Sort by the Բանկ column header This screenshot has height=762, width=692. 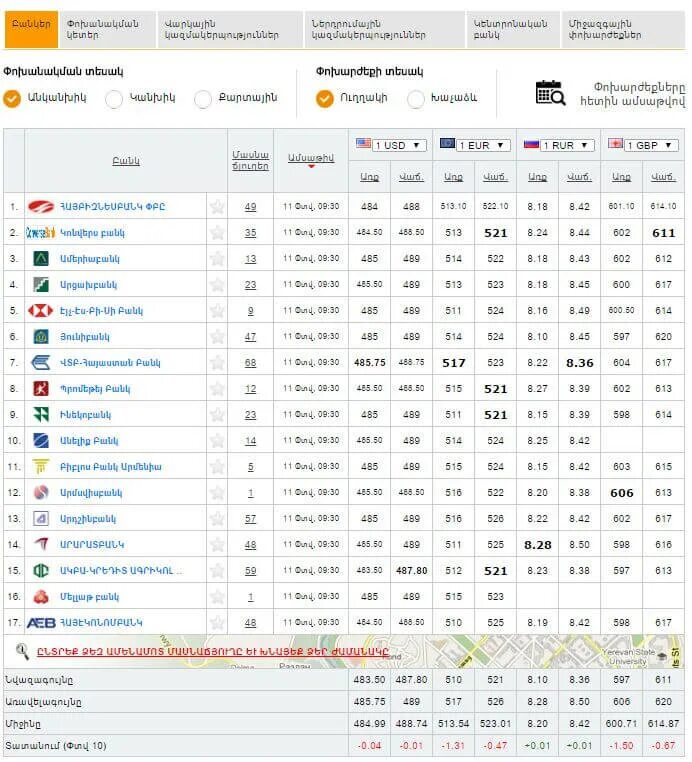pyautogui.click(x=126, y=161)
